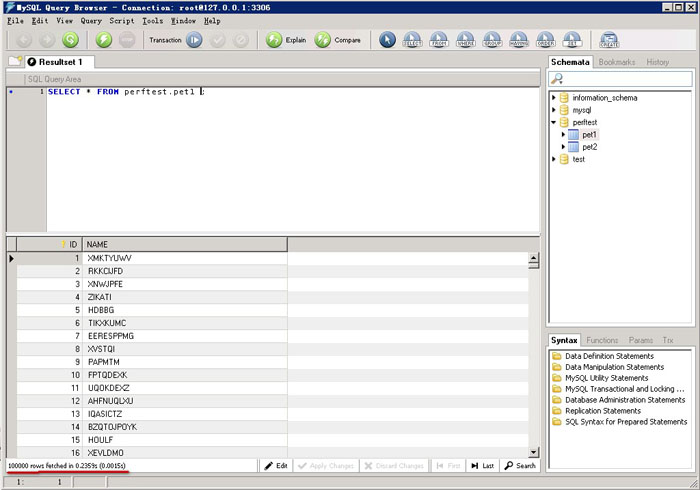The height and width of the screenshot is (490, 700).
Task: Switch to the Bookmarks tab
Action: click(x=617, y=62)
